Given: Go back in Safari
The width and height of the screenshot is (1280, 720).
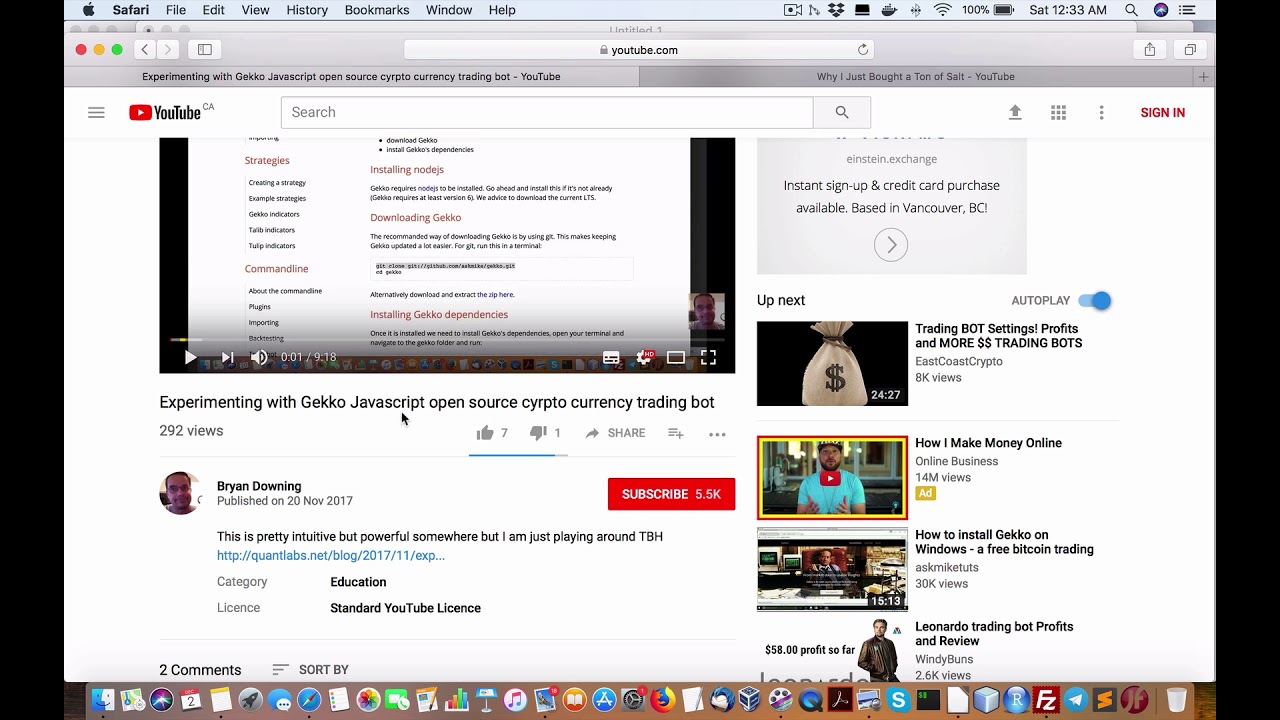Looking at the screenshot, I should [145, 49].
